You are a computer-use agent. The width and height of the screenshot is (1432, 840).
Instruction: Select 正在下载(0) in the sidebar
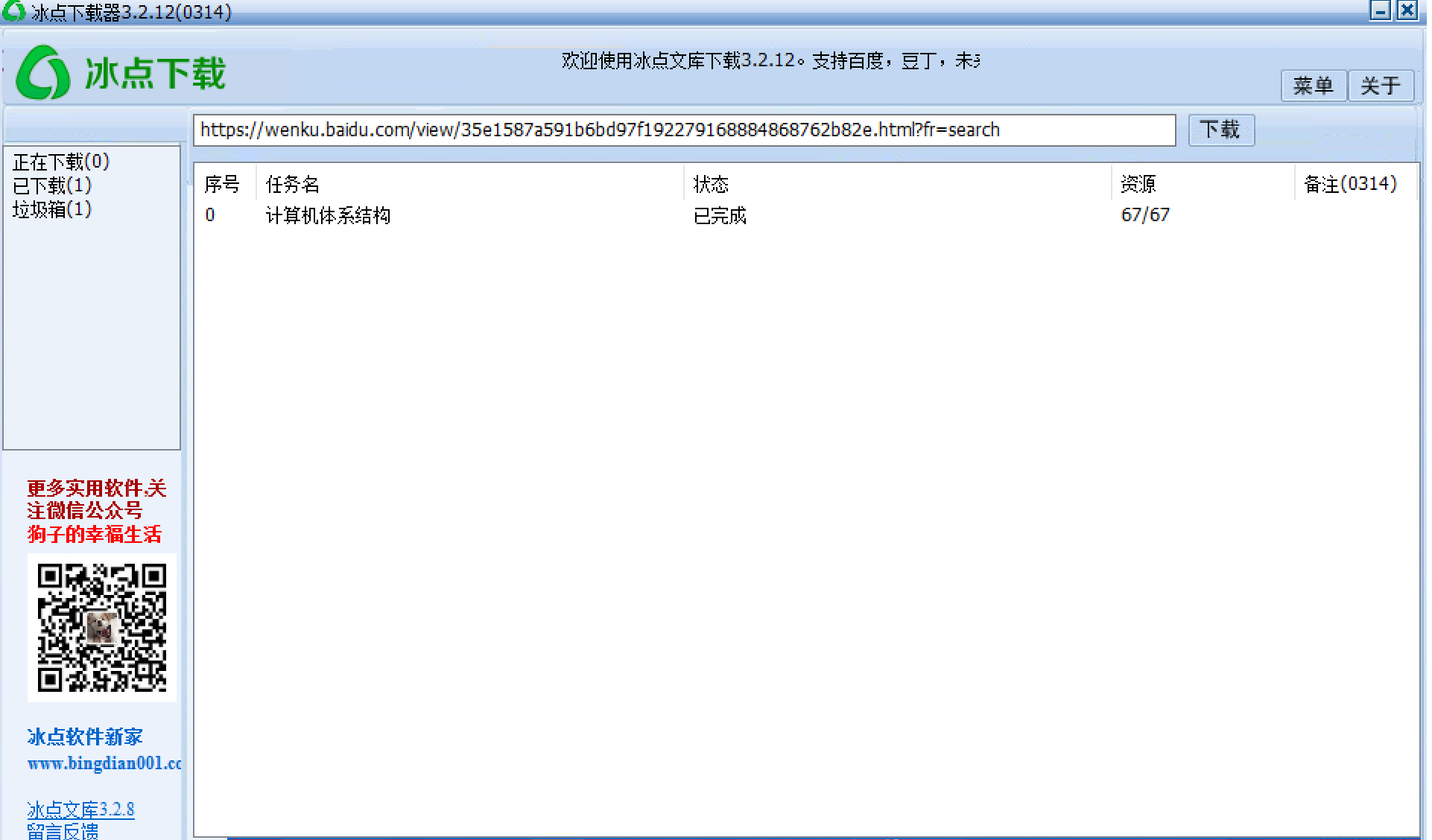click(x=61, y=162)
